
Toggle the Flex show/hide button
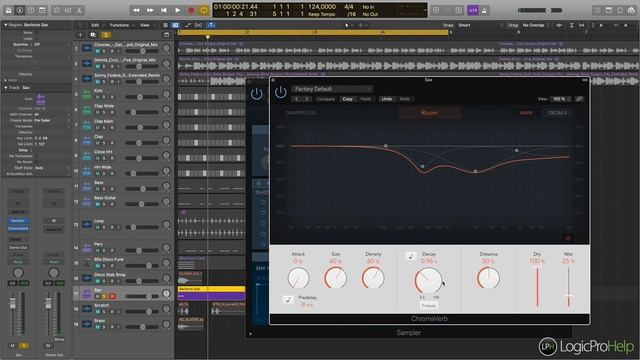[x=198, y=25]
